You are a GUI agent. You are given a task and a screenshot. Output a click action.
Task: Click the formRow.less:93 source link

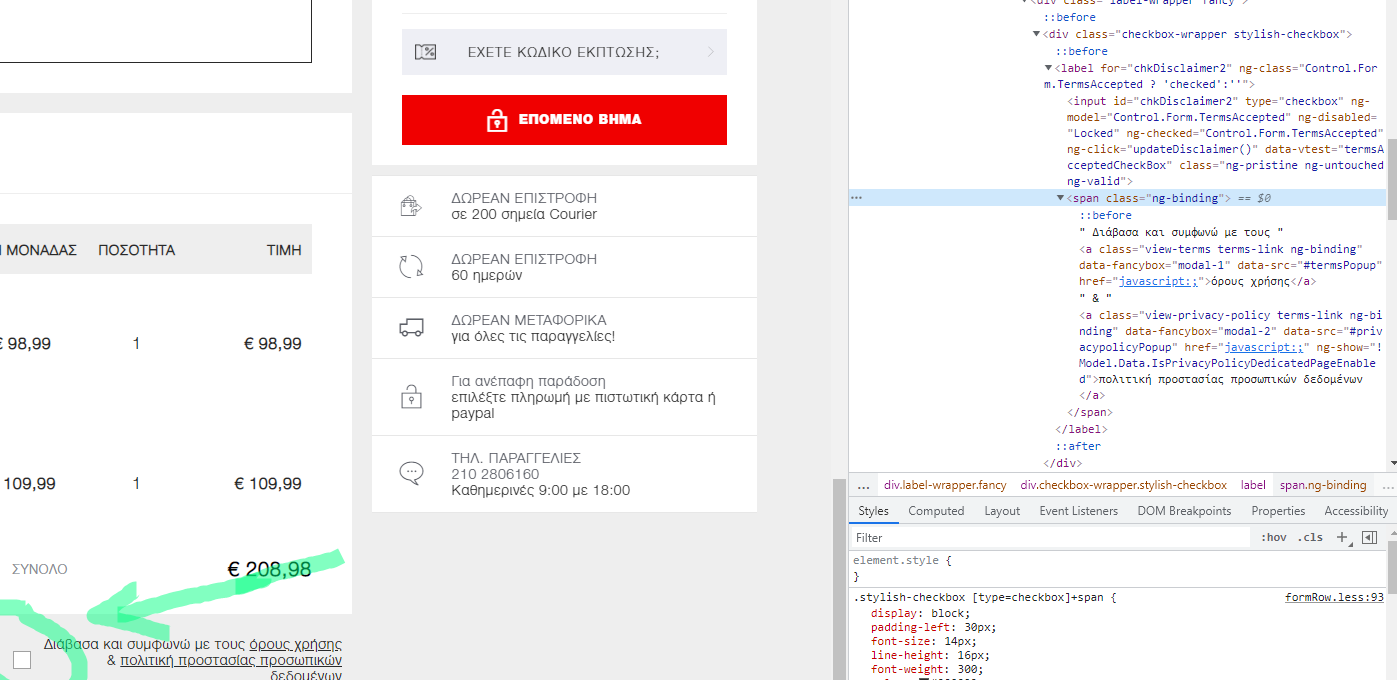tap(1334, 597)
